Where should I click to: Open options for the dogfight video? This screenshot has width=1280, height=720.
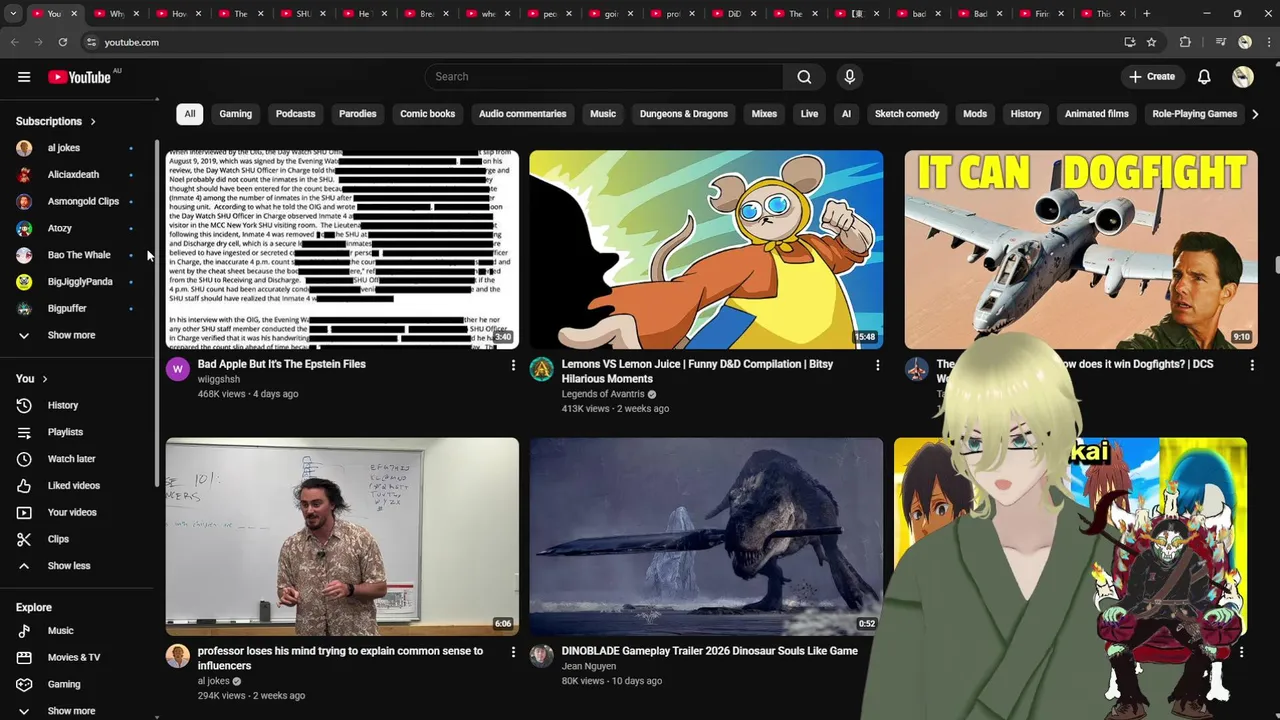point(1252,366)
